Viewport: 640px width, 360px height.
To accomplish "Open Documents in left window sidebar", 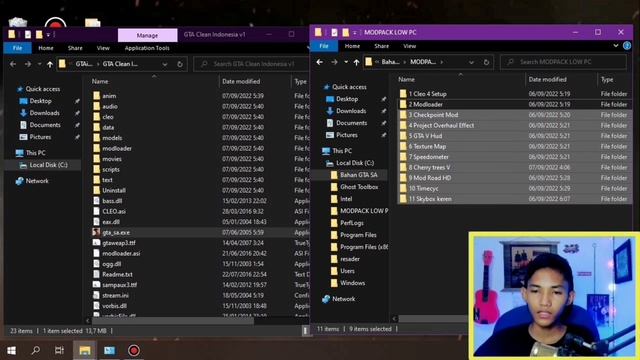I will 45,125.
